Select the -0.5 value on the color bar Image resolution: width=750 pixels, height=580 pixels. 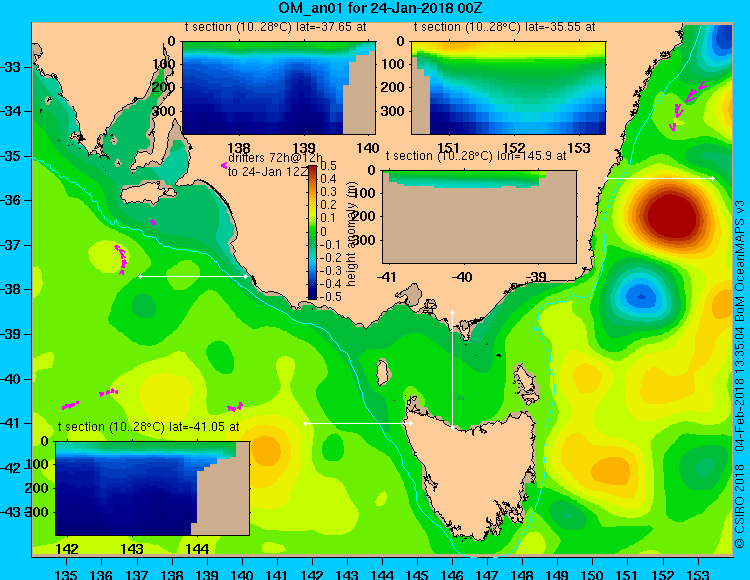click(x=331, y=296)
